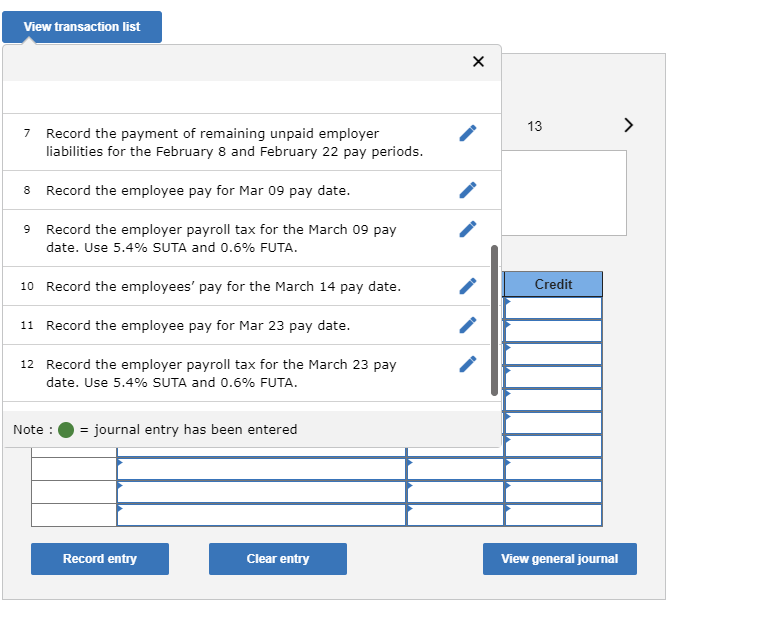Click the transaction list scrollbar thumb

click(494, 320)
